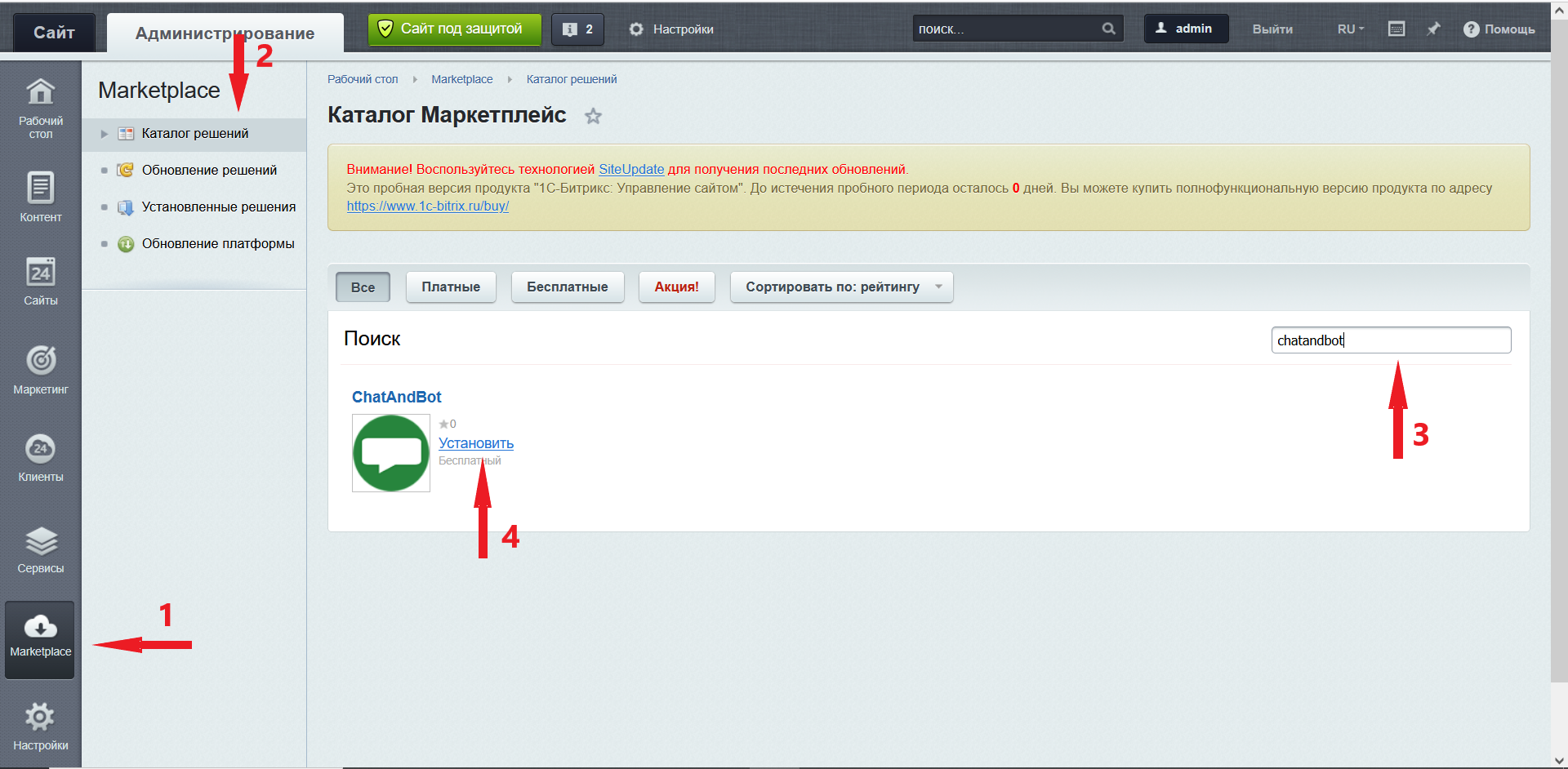The image size is (1568, 769).
Task: Open the RU language dropdown
Action: [1350, 29]
